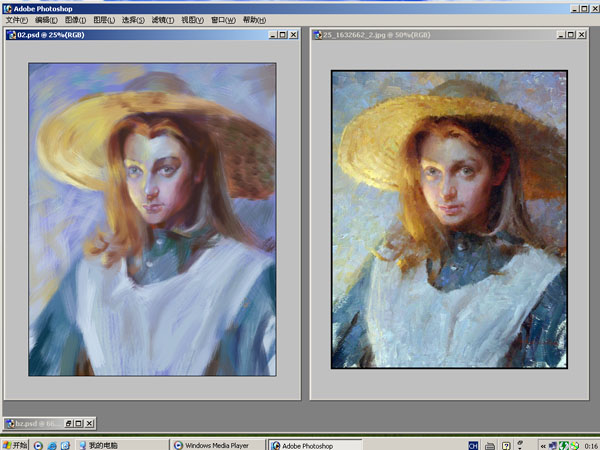Click the Adobe Photoshop taskbar button
This screenshot has width=600, height=450.
click(x=315, y=445)
